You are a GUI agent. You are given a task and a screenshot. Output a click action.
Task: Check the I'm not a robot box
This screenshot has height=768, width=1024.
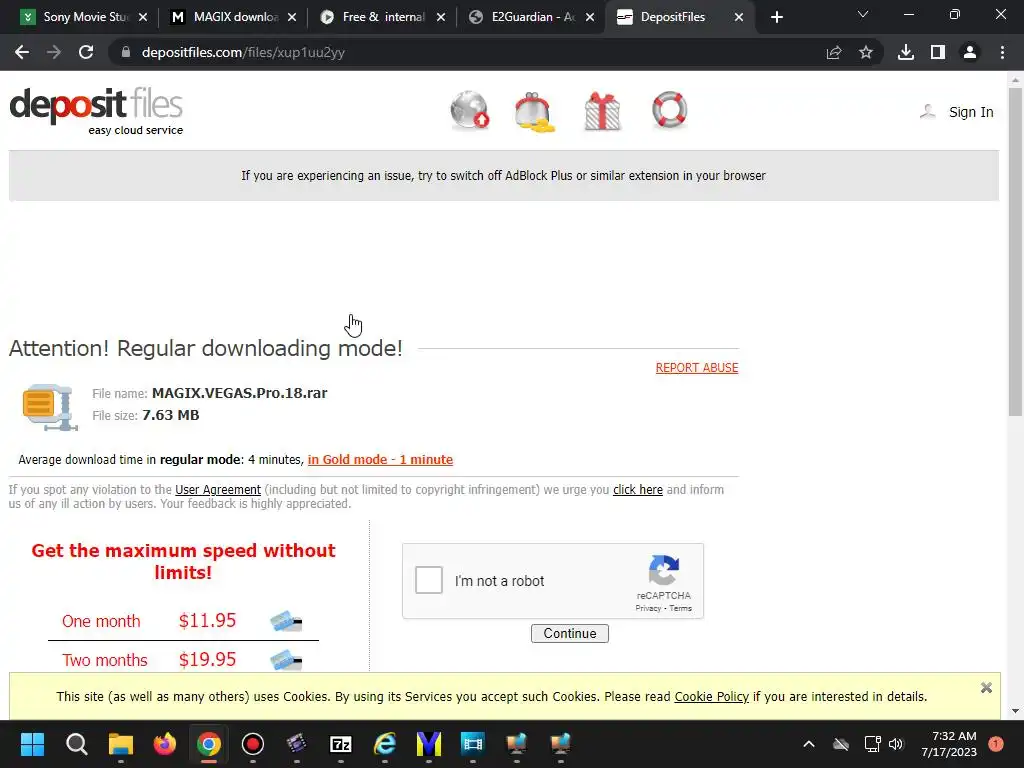[x=429, y=580]
